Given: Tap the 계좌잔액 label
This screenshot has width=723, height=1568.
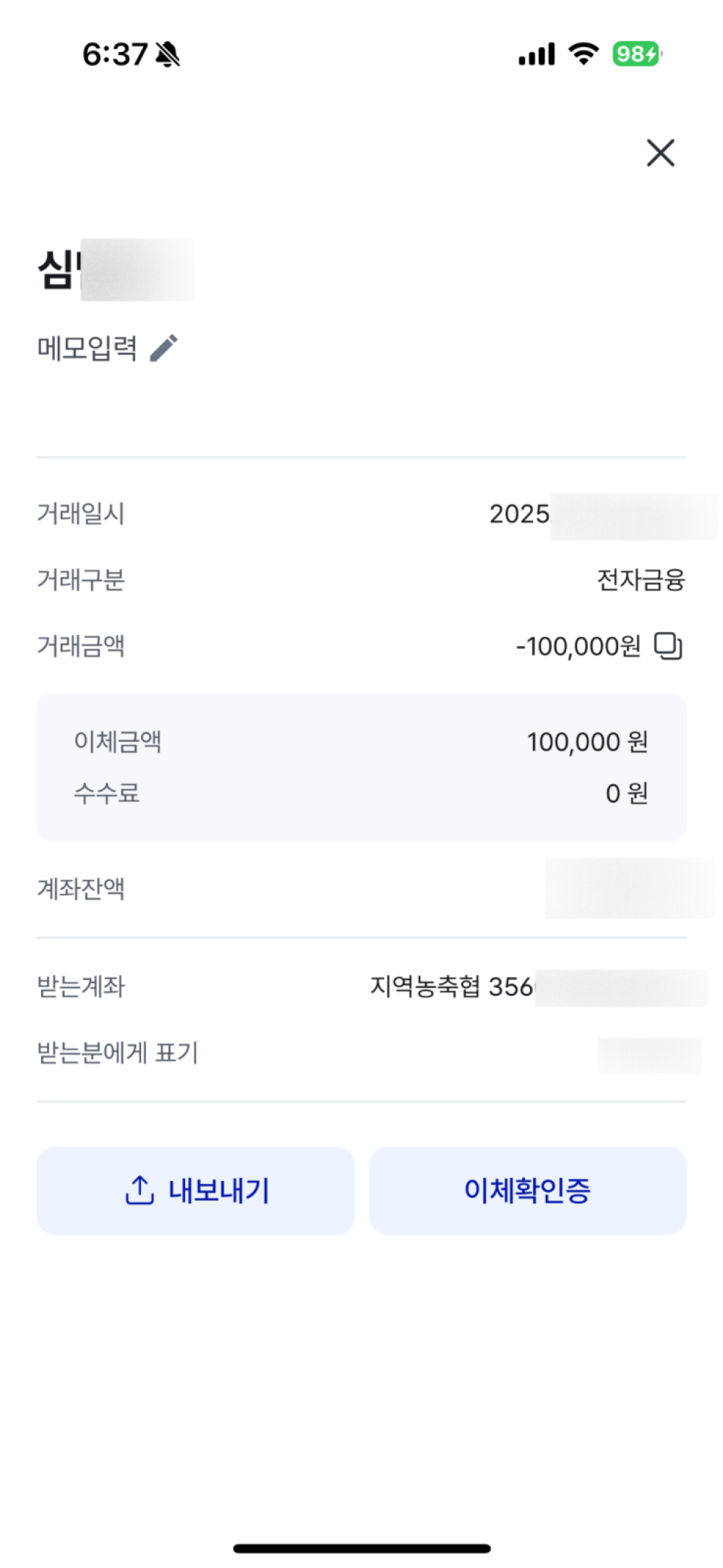Looking at the screenshot, I should coord(81,889).
